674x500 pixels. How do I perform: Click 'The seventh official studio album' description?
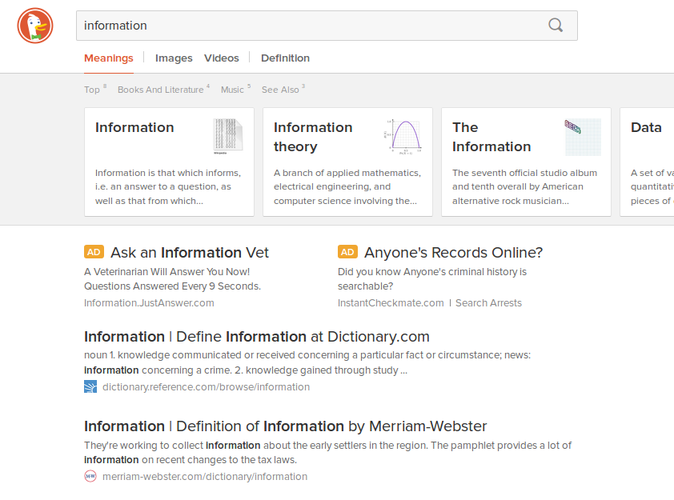pyautogui.click(x=524, y=187)
